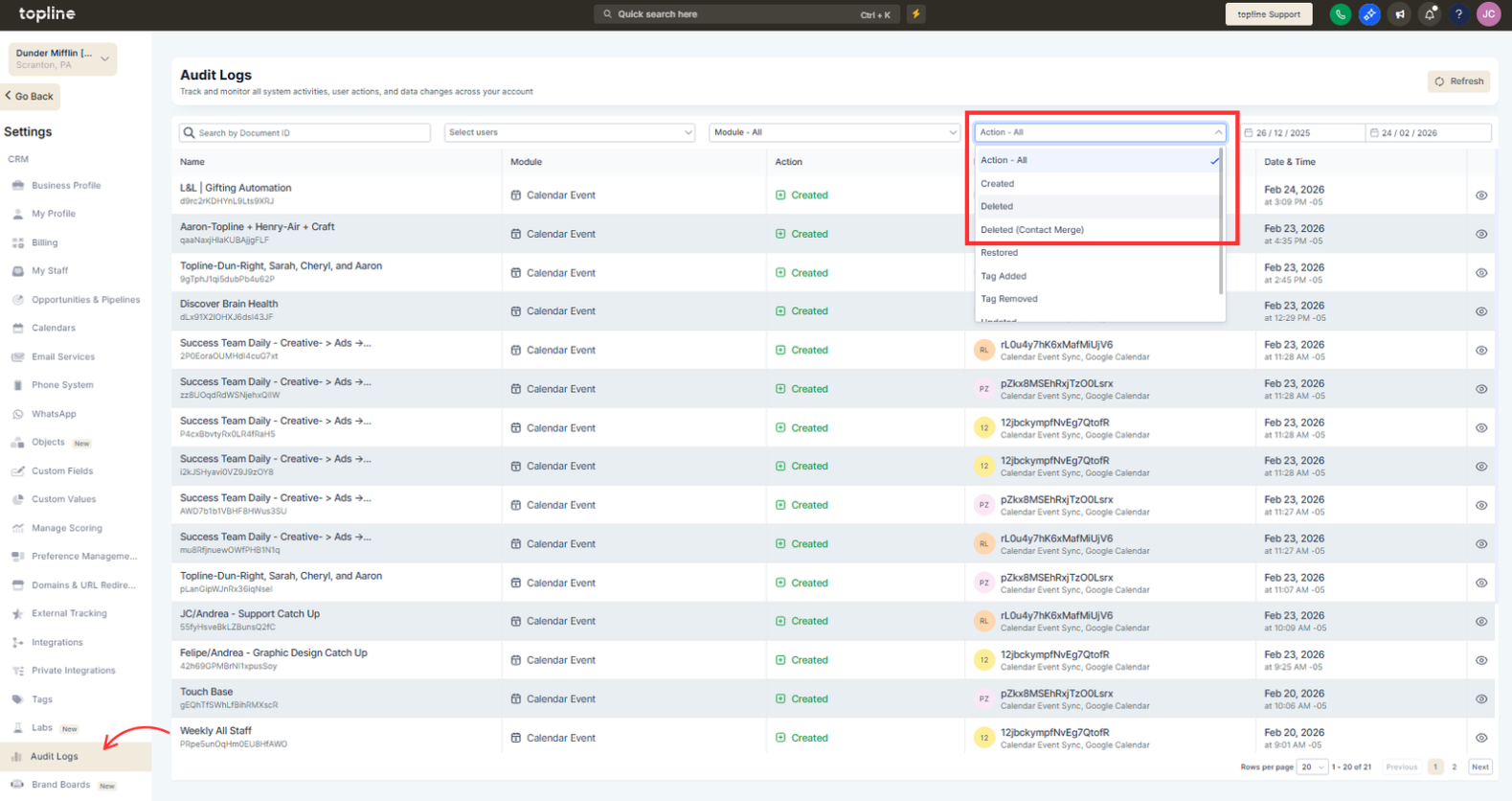Image resolution: width=1512 pixels, height=801 pixels.
Task: Open Calendars in settings sidebar
Action: pos(53,328)
